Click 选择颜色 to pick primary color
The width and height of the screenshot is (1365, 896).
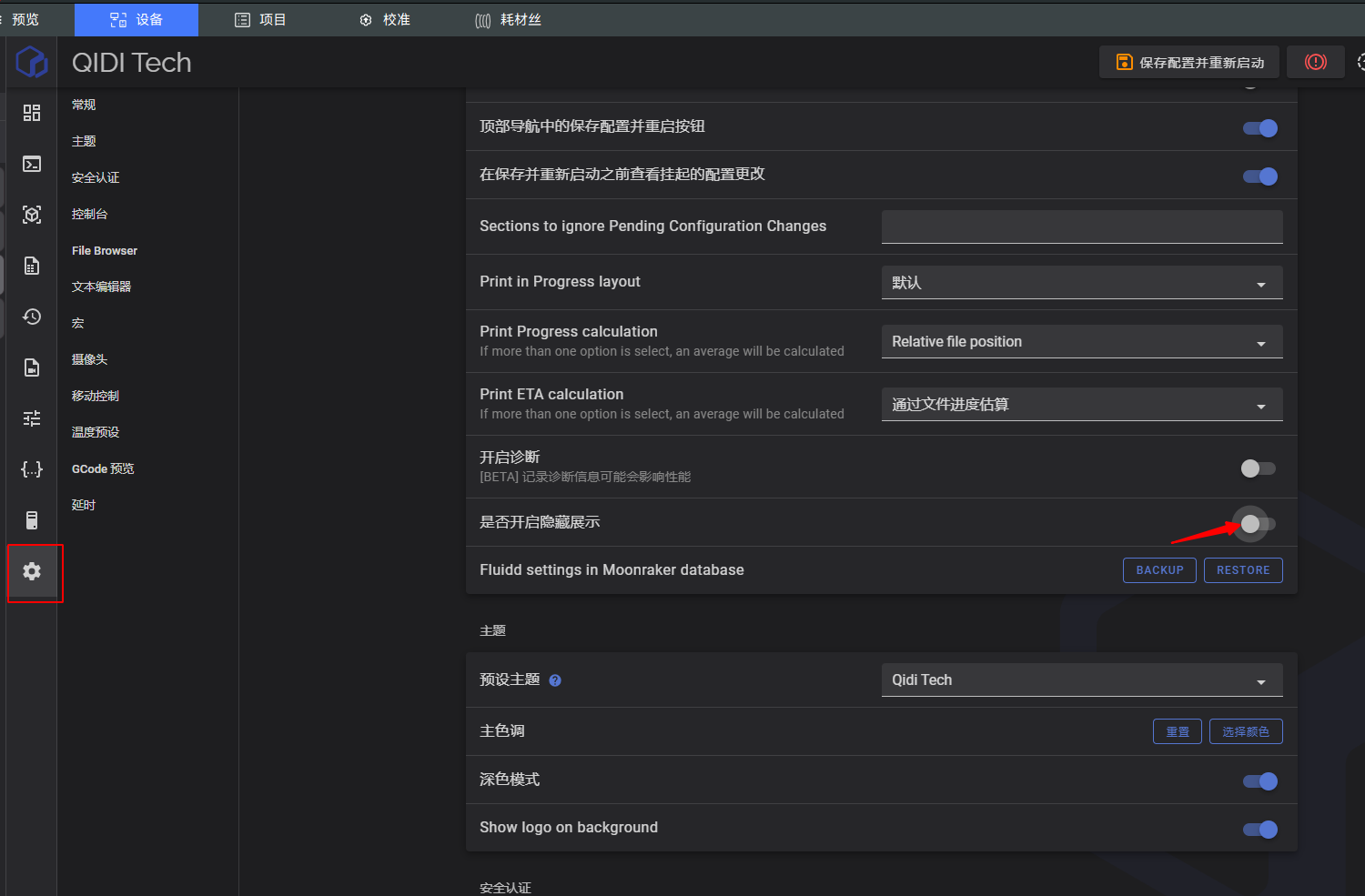coord(1245,731)
